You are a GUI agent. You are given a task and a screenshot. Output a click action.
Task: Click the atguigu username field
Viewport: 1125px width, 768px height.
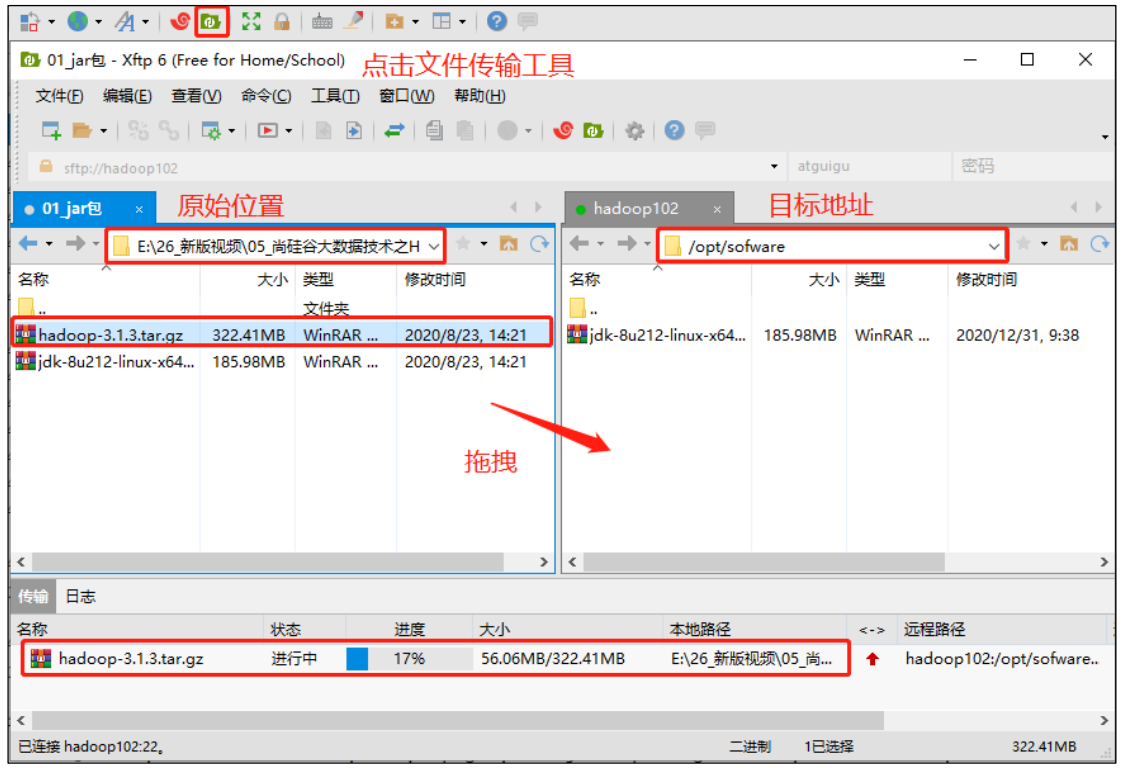click(x=870, y=167)
